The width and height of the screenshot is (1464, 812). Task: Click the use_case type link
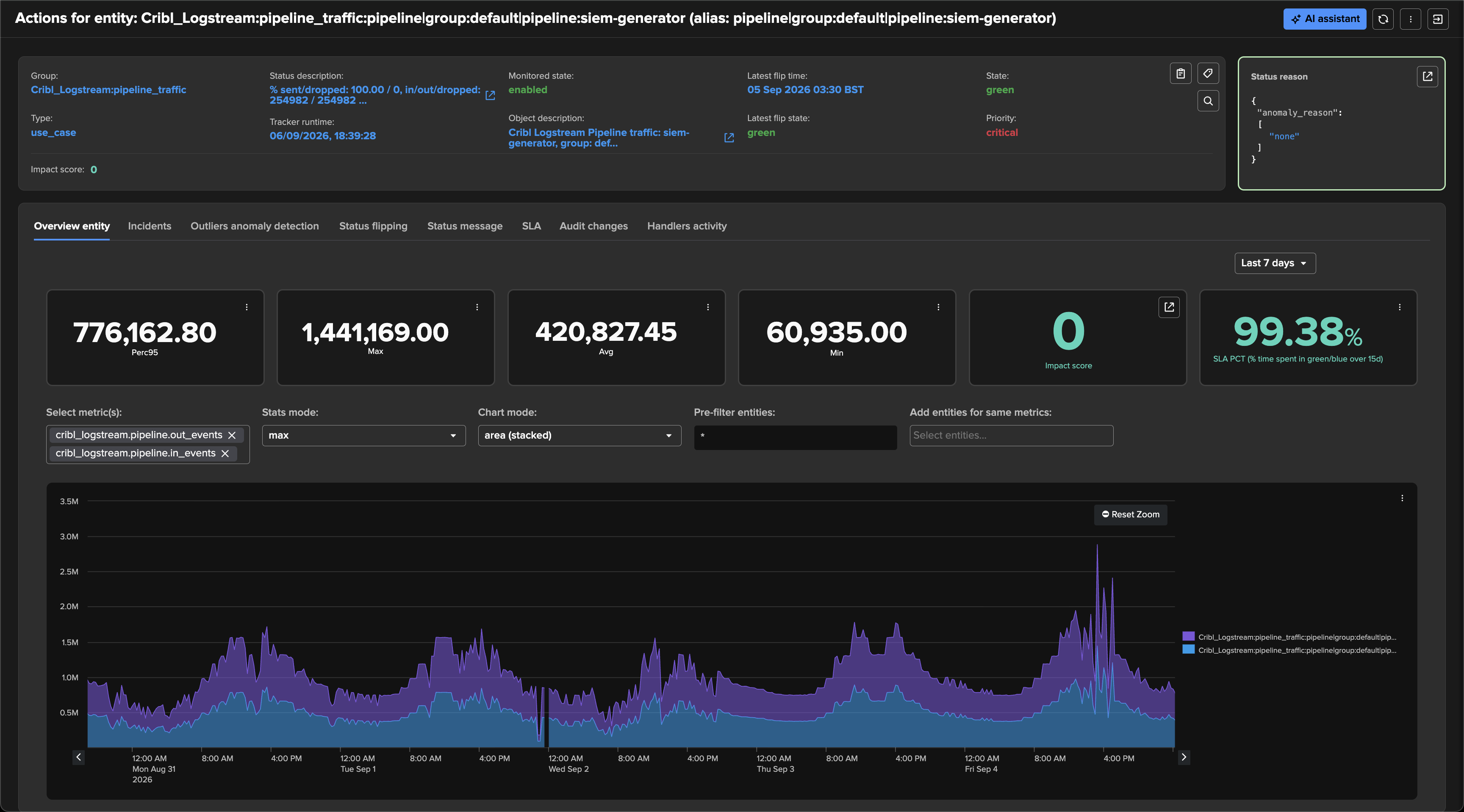(53, 133)
